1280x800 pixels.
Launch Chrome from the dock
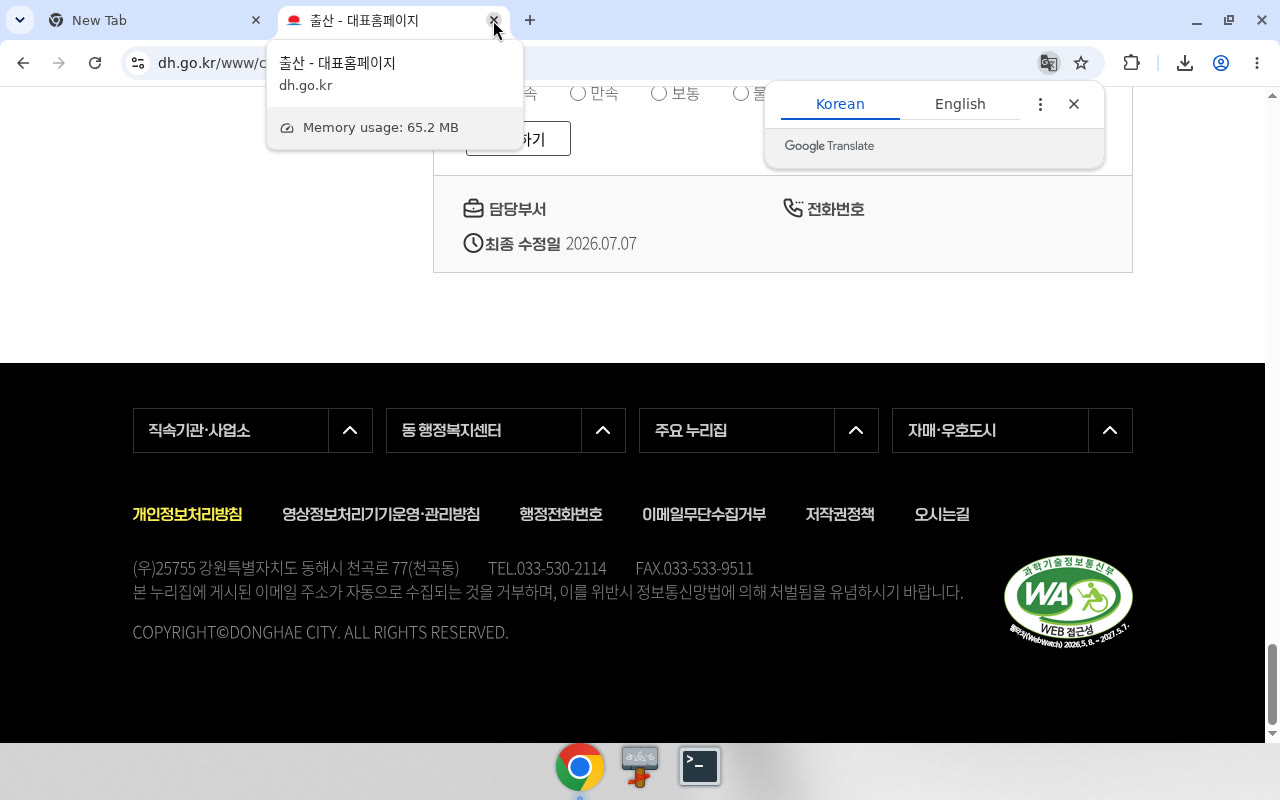[x=580, y=767]
